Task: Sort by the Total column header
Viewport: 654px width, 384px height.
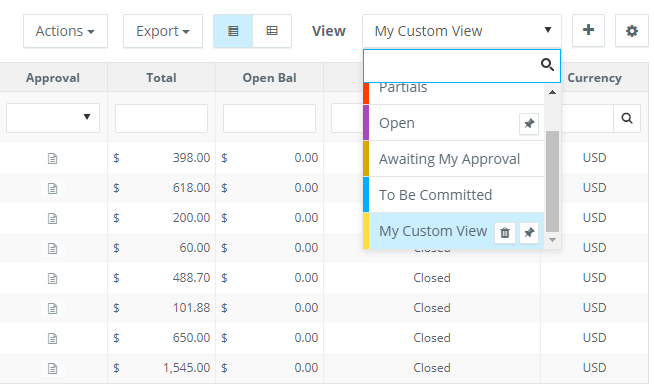Action: (161, 78)
